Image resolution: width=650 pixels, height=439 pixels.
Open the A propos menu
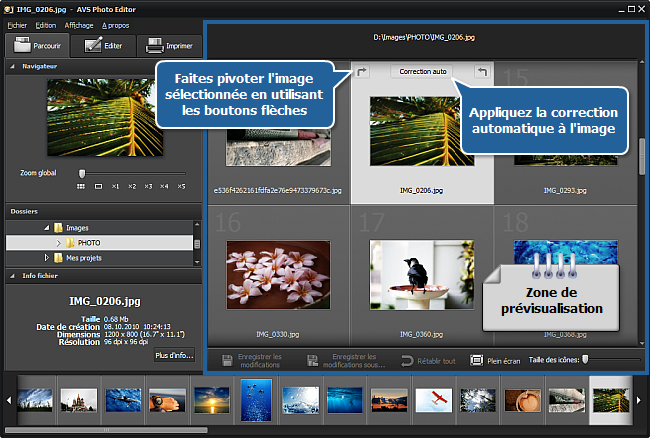115,25
